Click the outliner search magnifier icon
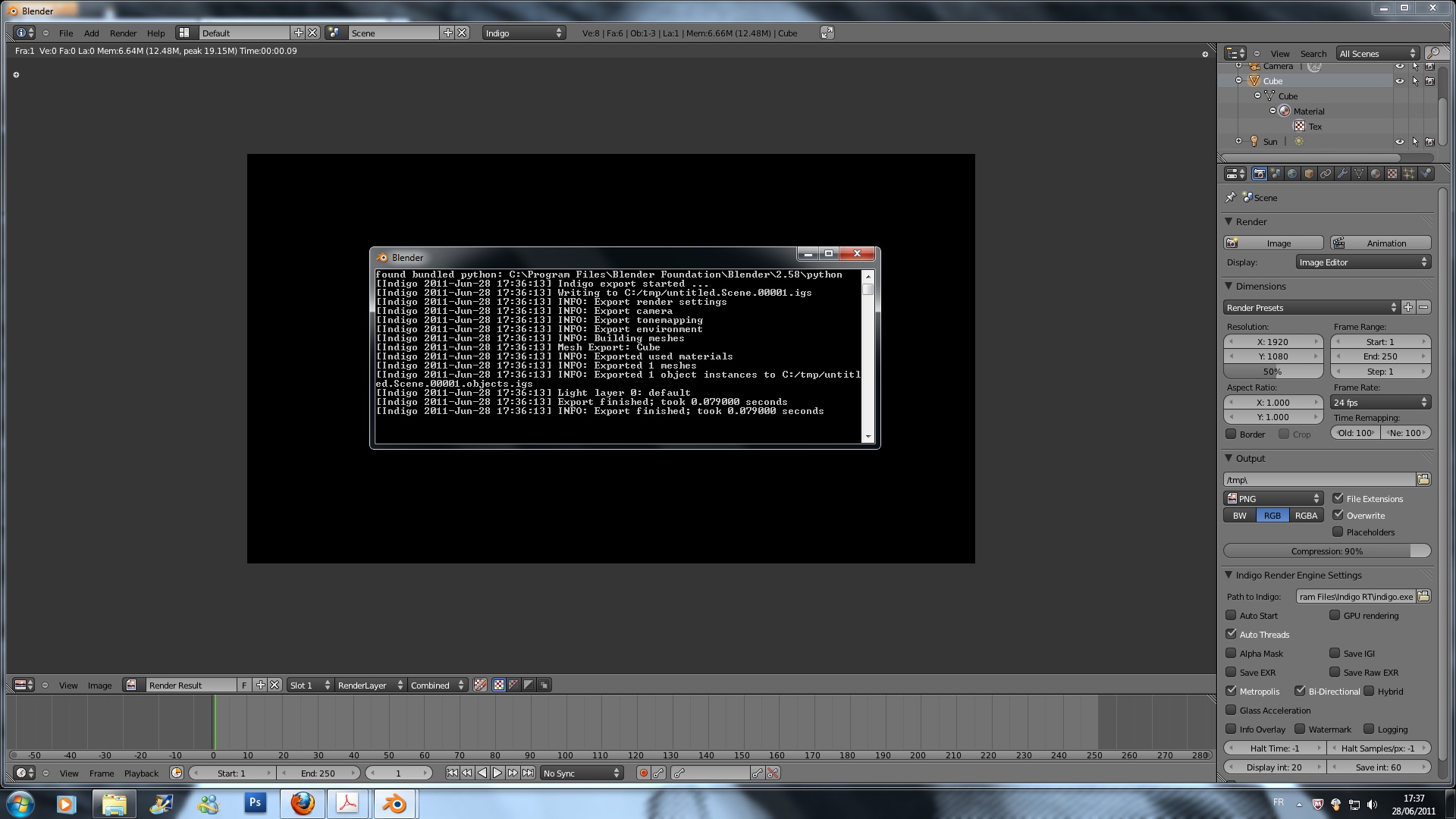Image resolution: width=1456 pixels, height=819 pixels. [x=1432, y=53]
